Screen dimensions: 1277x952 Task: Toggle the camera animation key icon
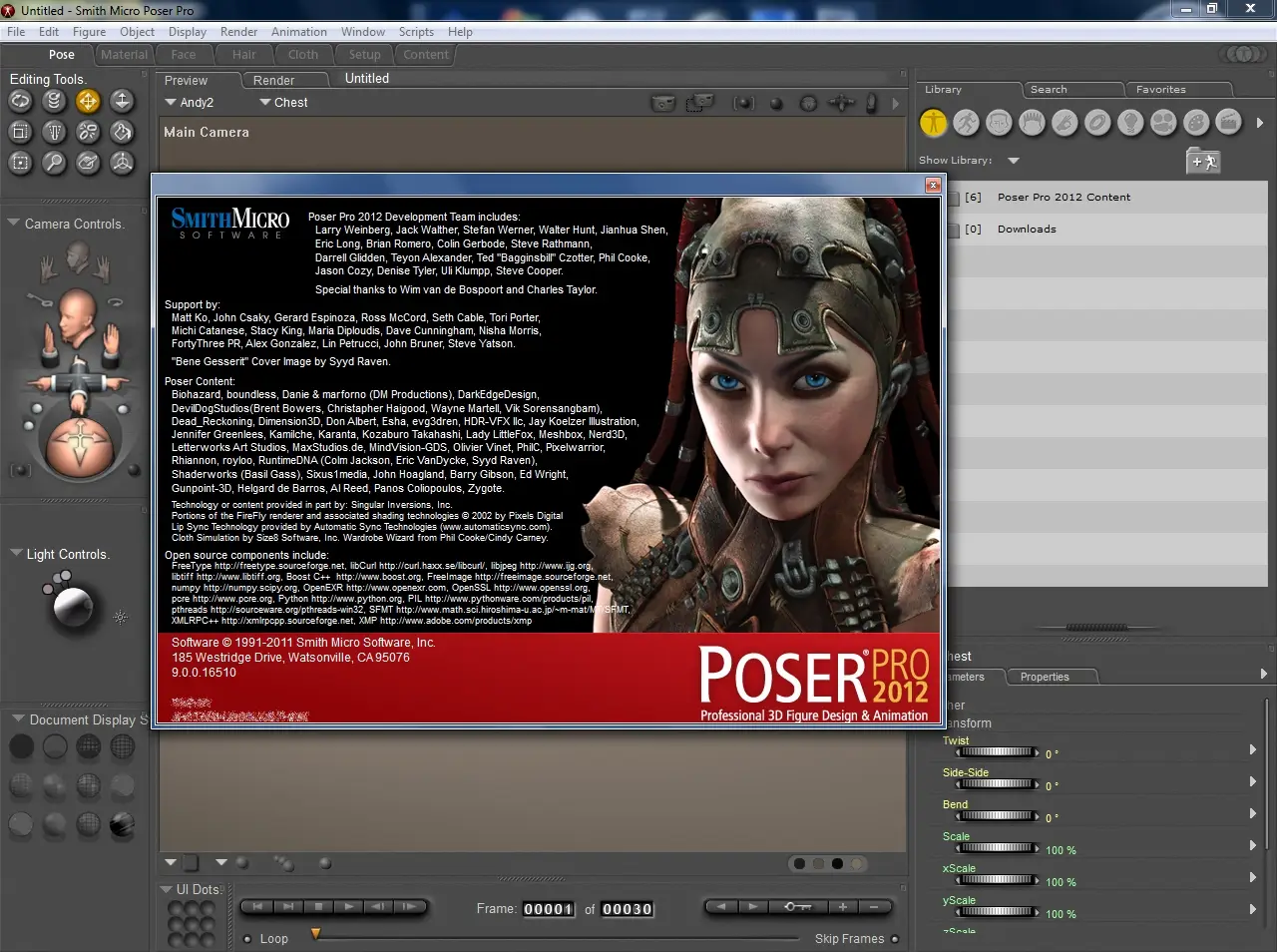40,298
